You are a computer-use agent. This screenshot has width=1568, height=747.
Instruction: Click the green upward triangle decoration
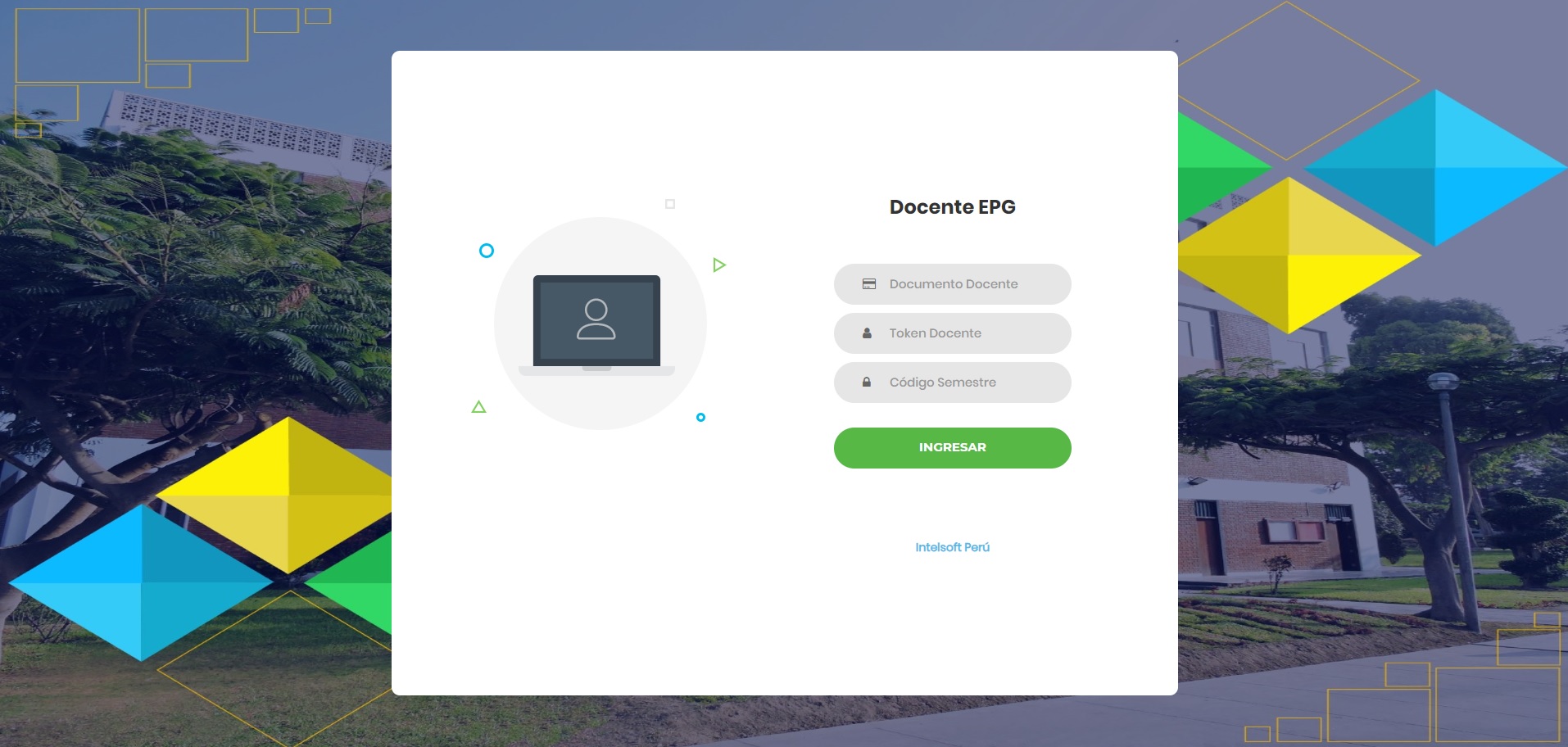pyautogui.click(x=479, y=406)
